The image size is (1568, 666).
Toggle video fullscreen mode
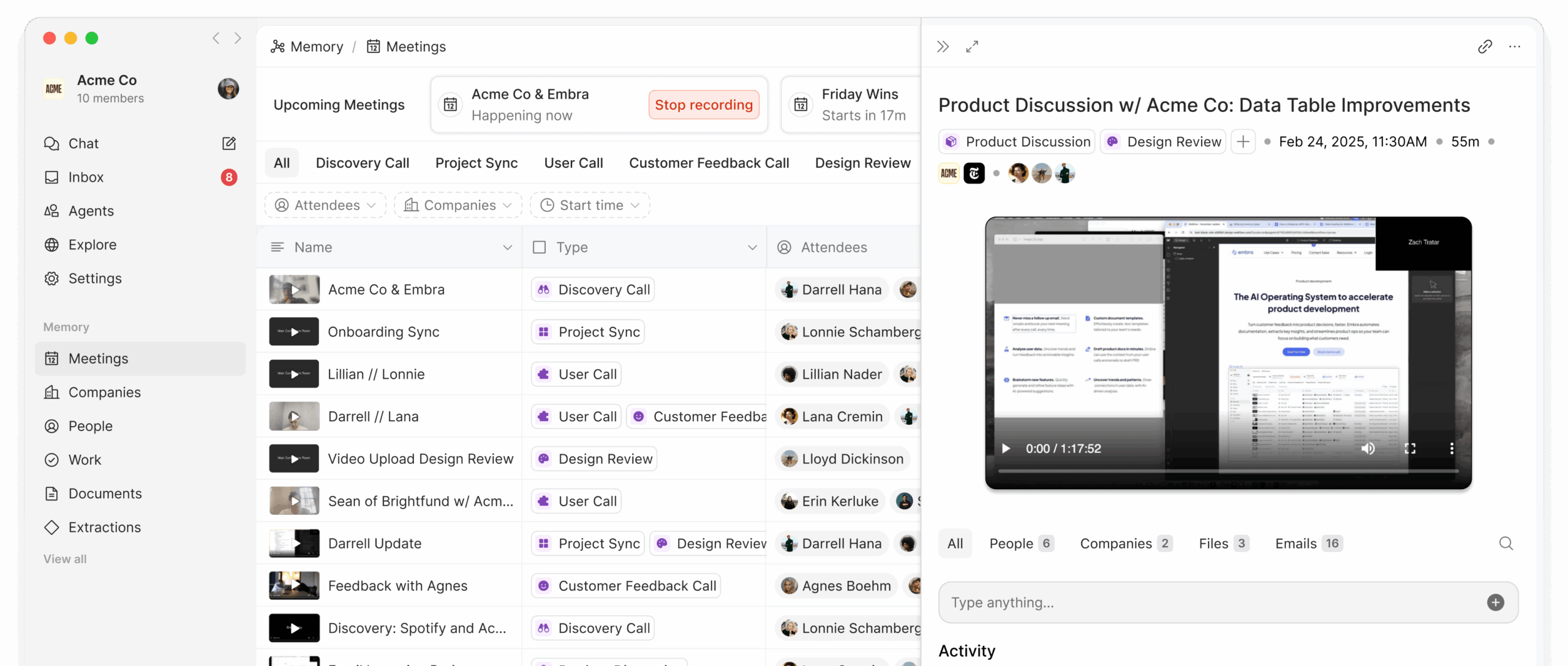(x=1410, y=449)
